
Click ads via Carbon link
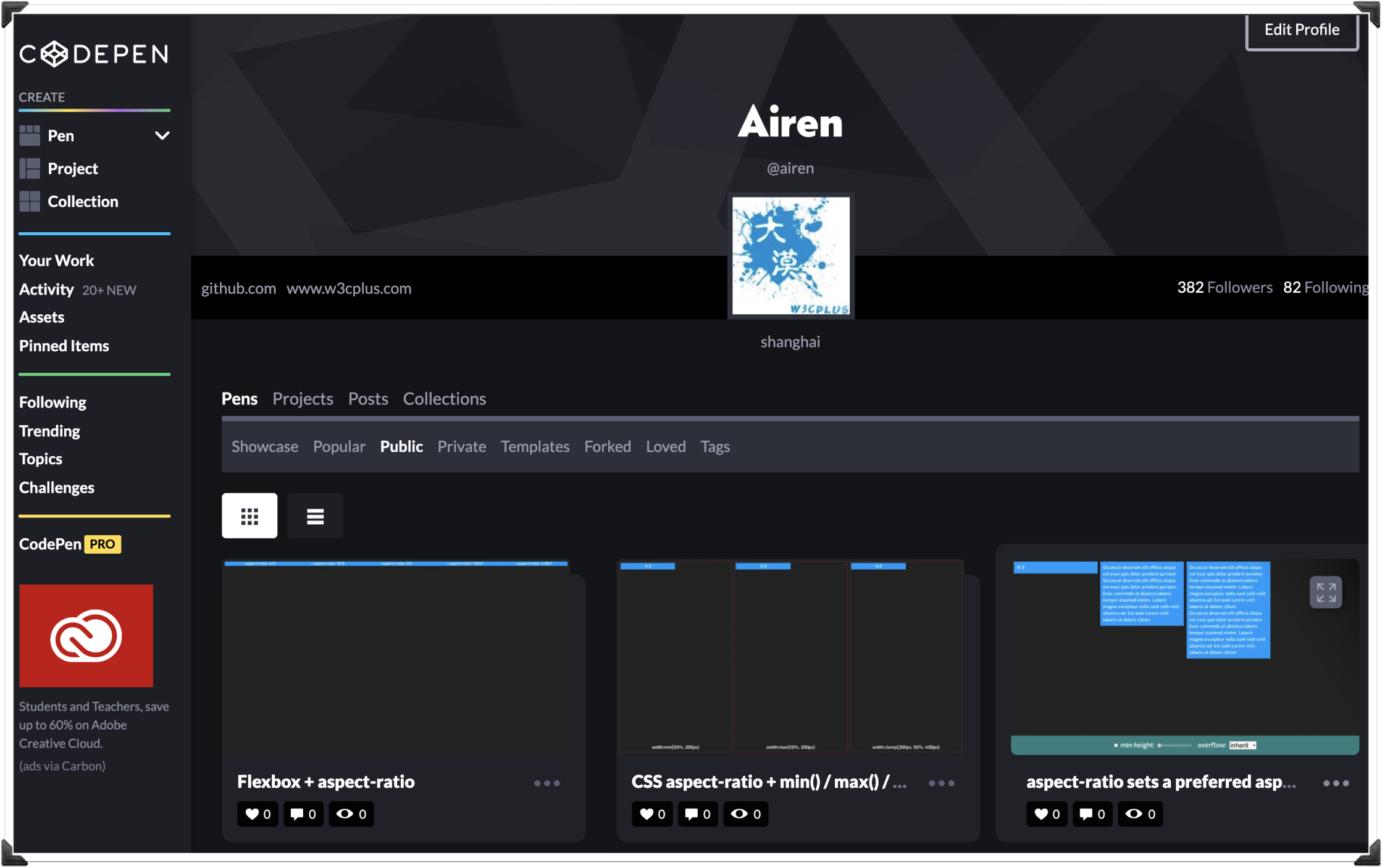pyautogui.click(x=62, y=766)
